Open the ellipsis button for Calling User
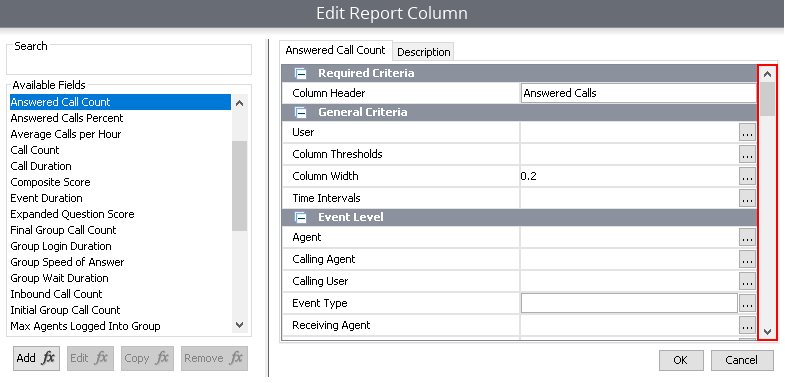785x383 pixels. pos(747,281)
